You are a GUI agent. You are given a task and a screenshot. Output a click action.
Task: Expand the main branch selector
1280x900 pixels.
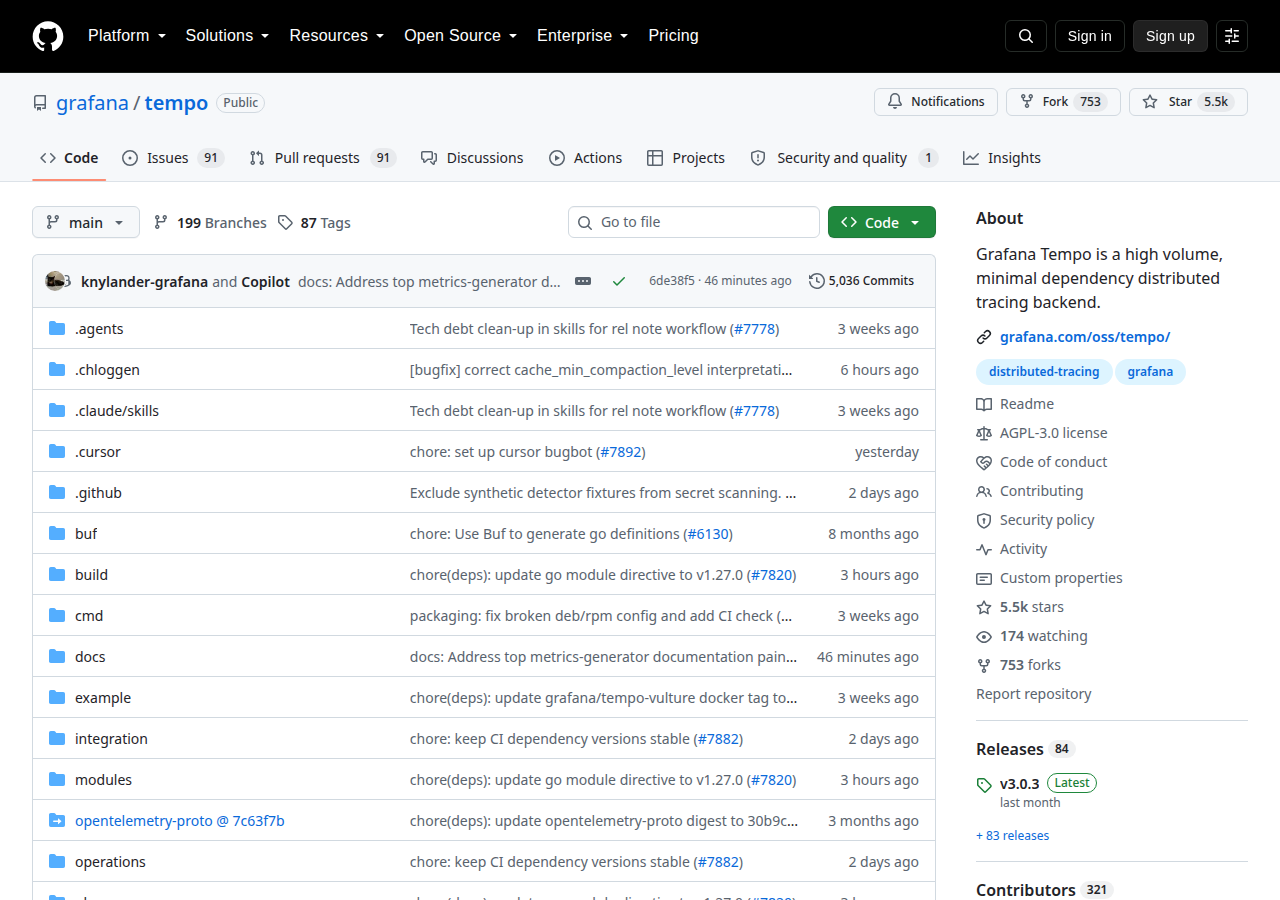(86, 222)
